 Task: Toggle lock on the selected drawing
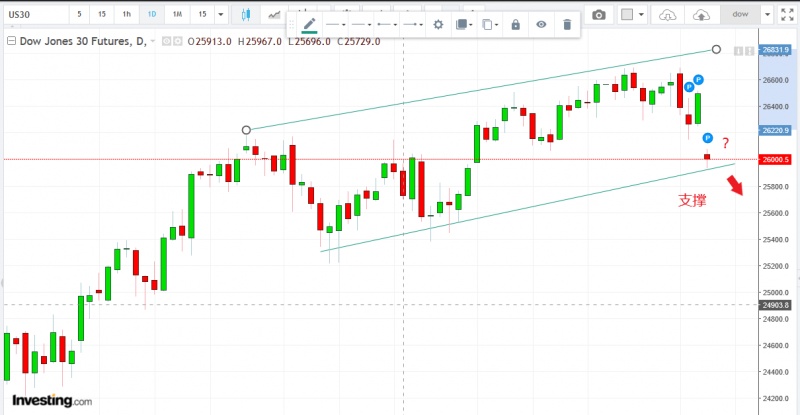[515, 24]
